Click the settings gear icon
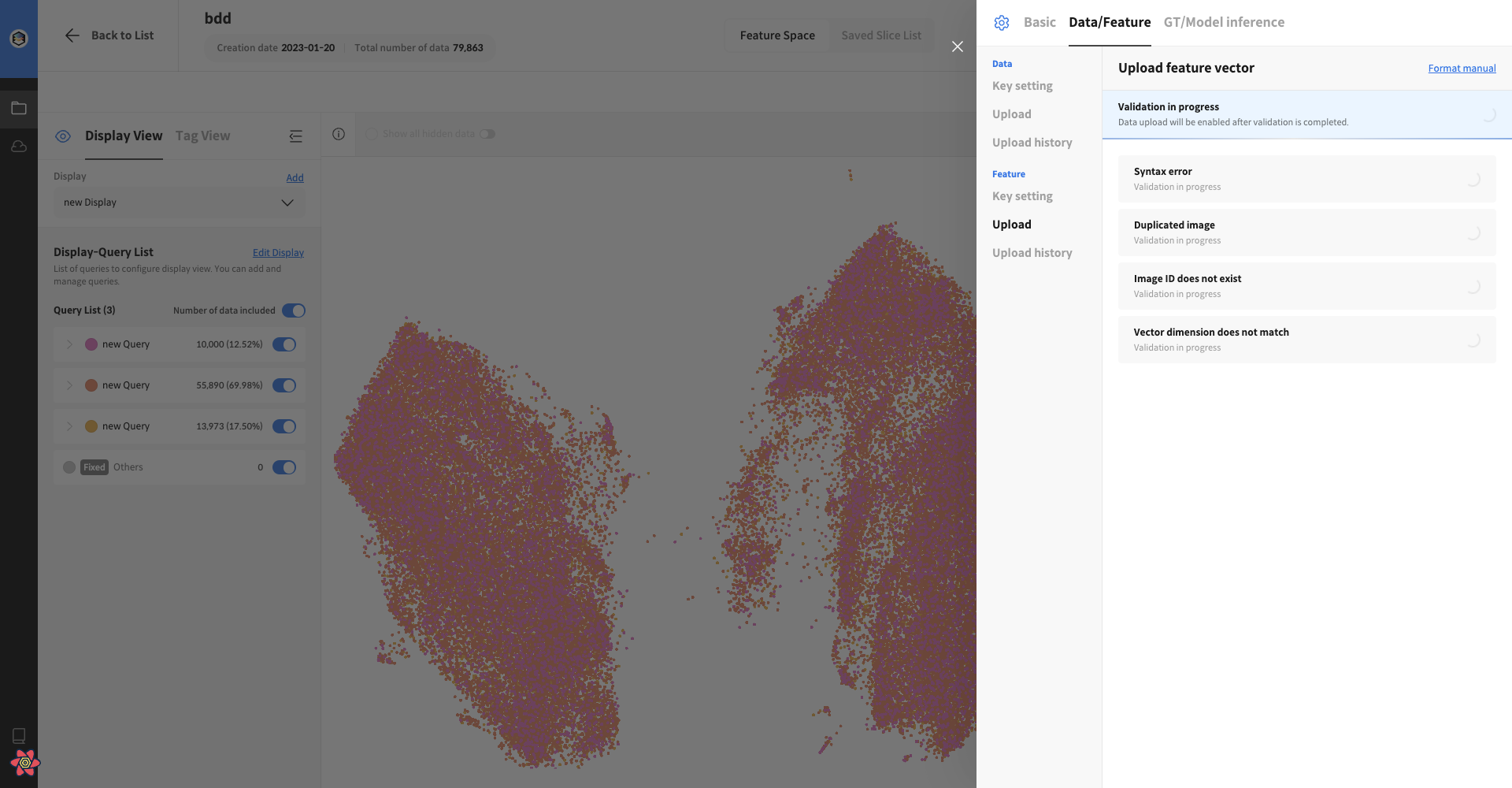 pos(1002,23)
